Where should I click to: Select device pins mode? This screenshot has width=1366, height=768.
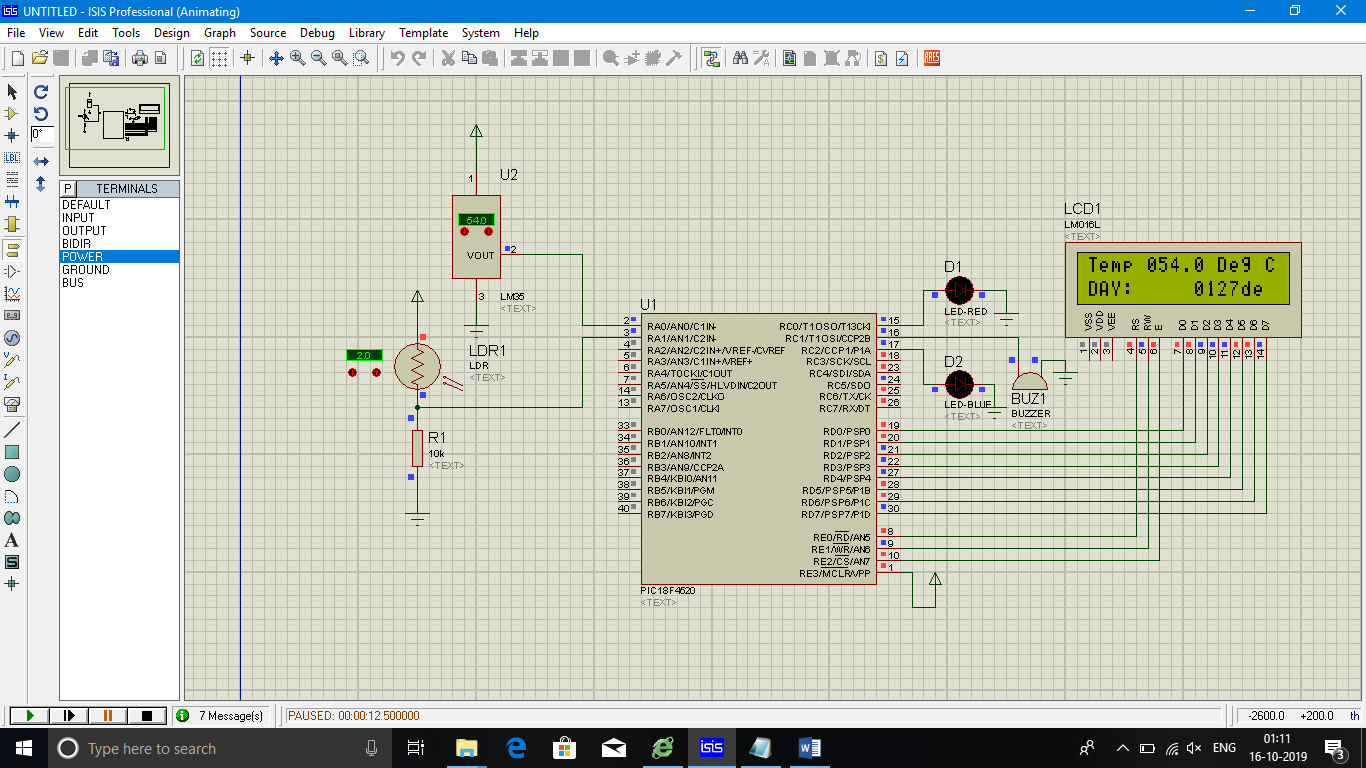(x=12, y=271)
